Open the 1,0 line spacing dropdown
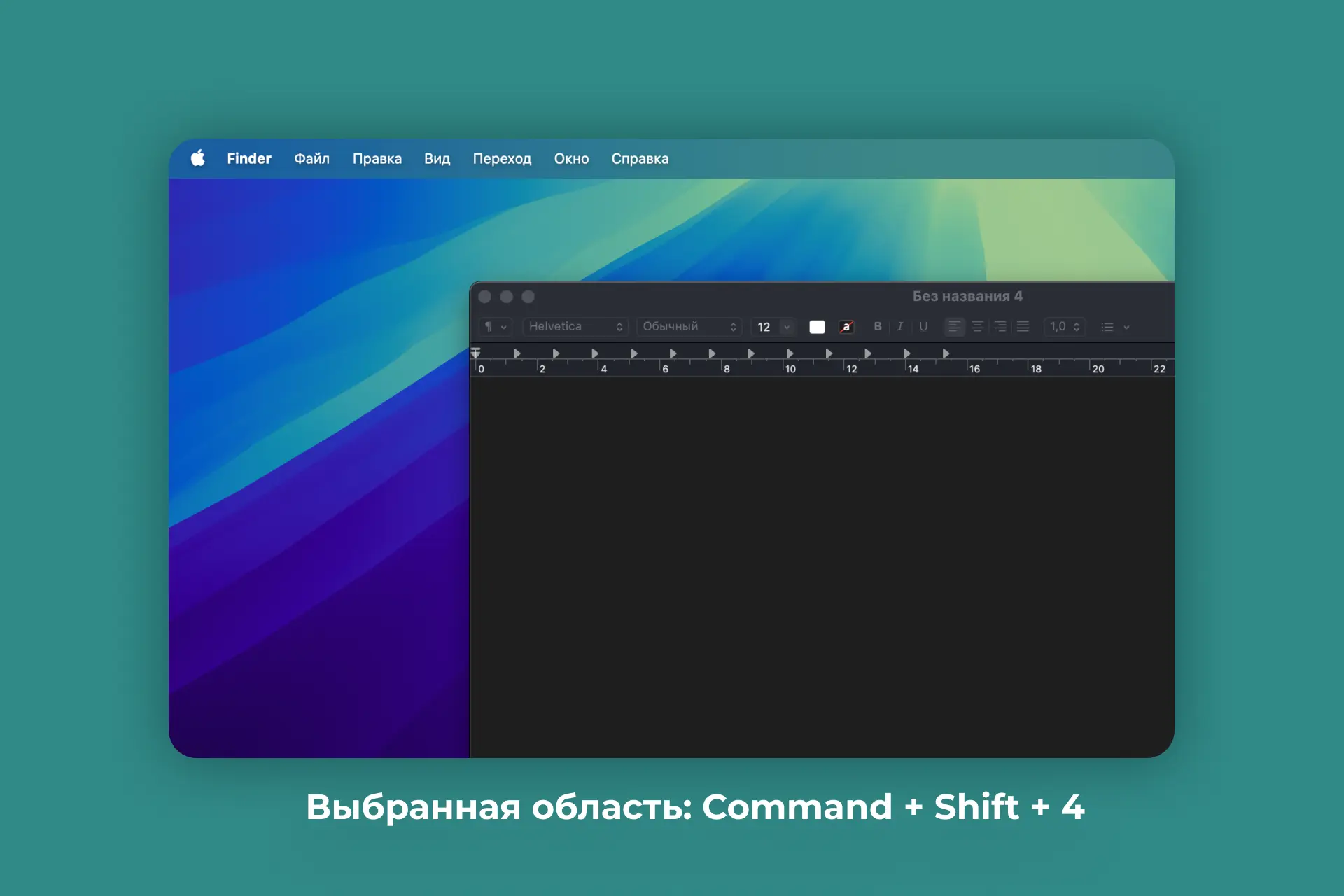Viewport: 1344px width, 896px height. point(1064,327)
